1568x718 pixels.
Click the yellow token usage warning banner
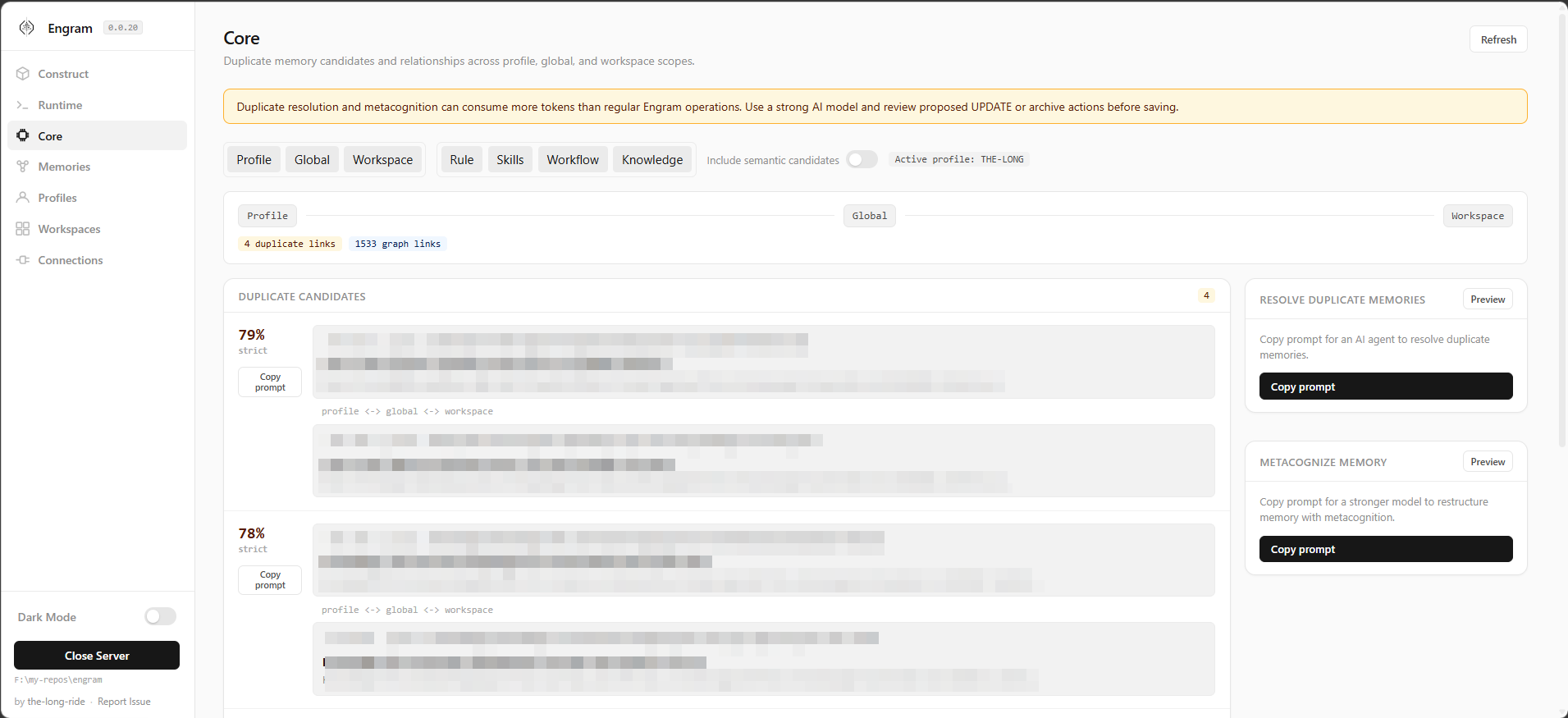coord(875,107)
